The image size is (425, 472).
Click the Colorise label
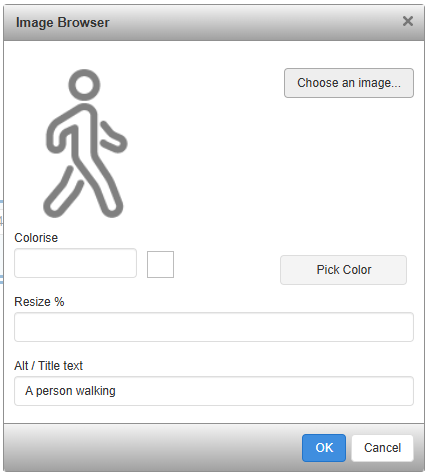[x=36, y=238]
